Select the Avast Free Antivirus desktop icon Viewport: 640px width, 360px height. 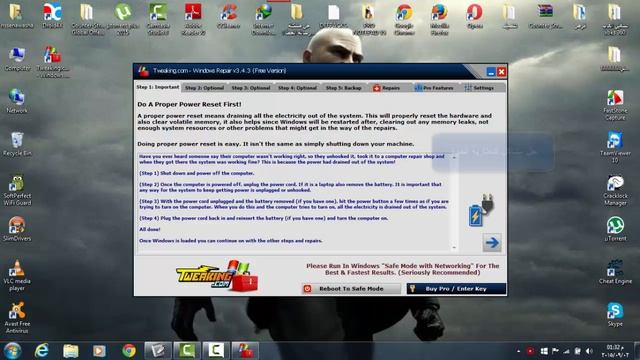pos(17,318)
